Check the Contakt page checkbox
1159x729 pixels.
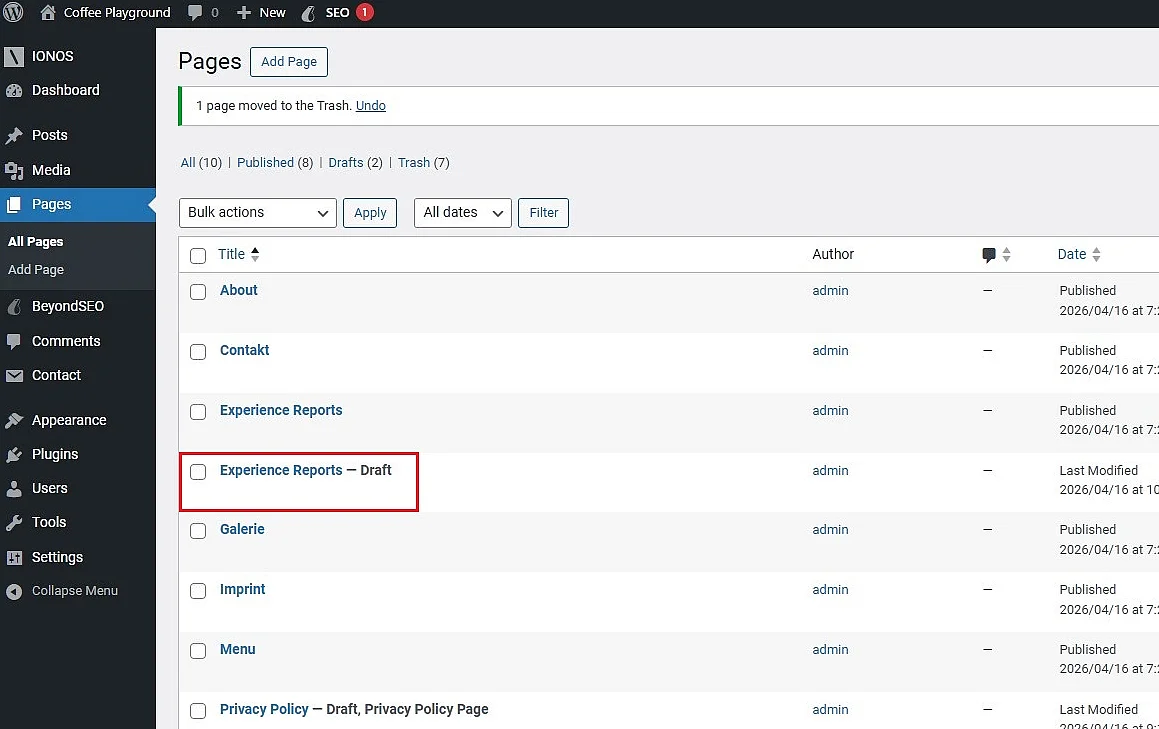(x=198, y=352)
